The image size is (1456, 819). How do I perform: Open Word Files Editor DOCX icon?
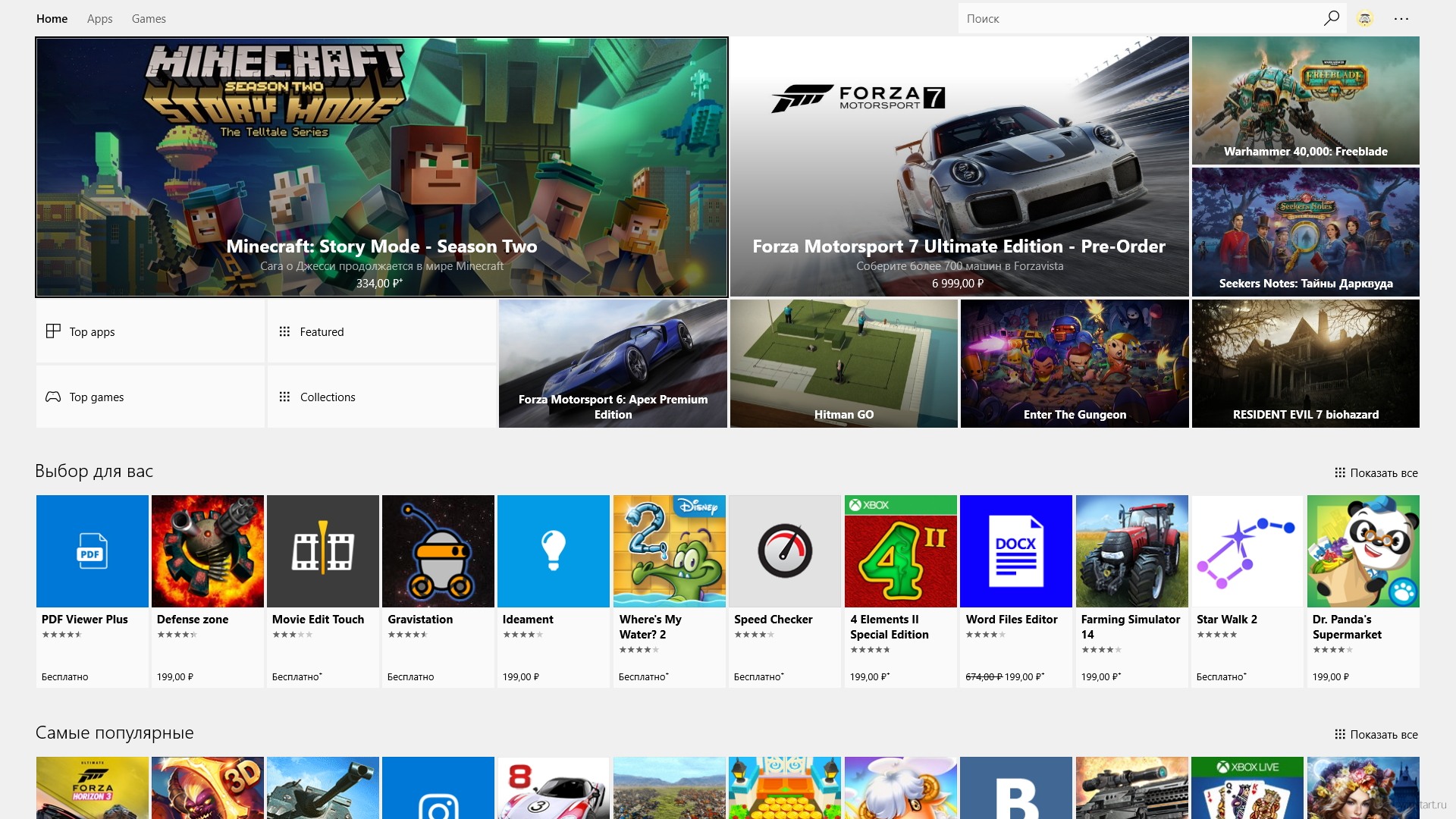point(1016,551)
